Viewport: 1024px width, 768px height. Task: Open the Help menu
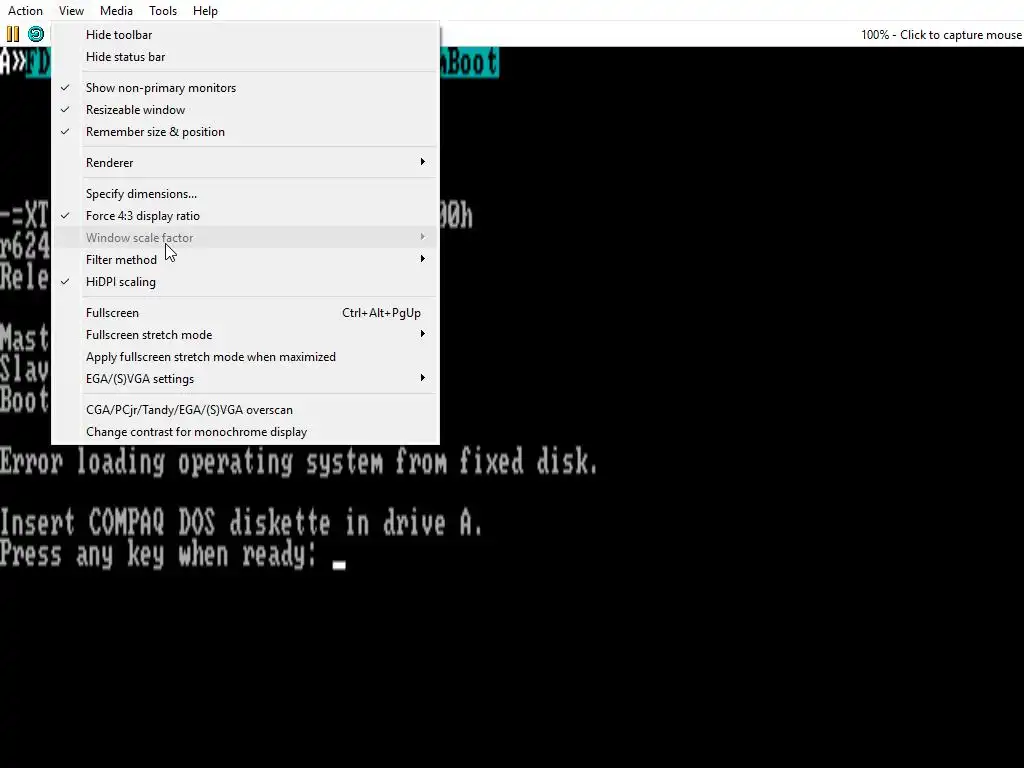205,10
